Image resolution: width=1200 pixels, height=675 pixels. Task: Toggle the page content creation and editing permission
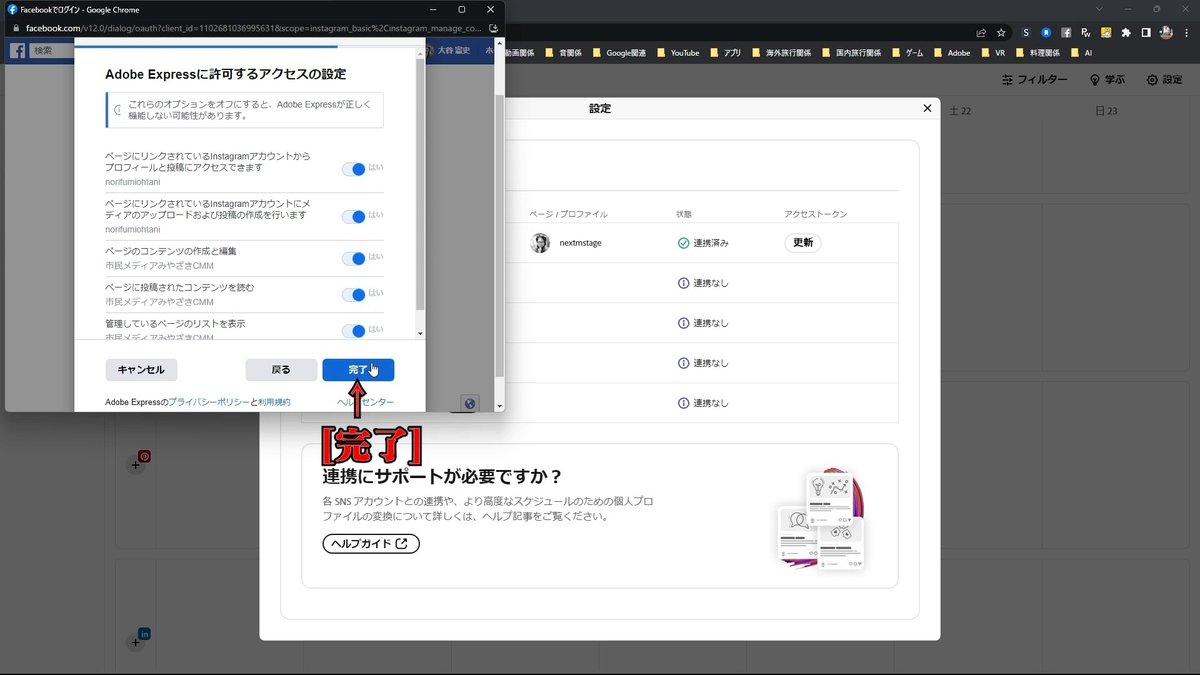[354, 258]
